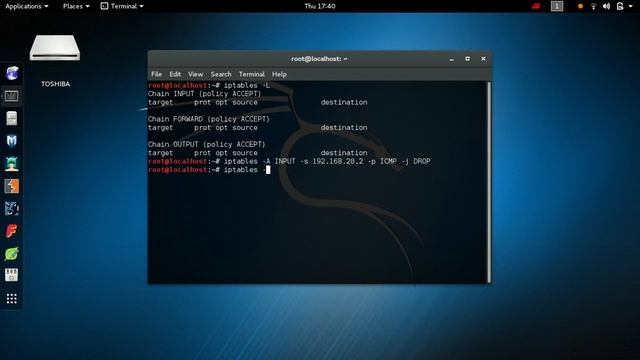
Task: Open the File menu in the terminal
Action: point(156,74)
